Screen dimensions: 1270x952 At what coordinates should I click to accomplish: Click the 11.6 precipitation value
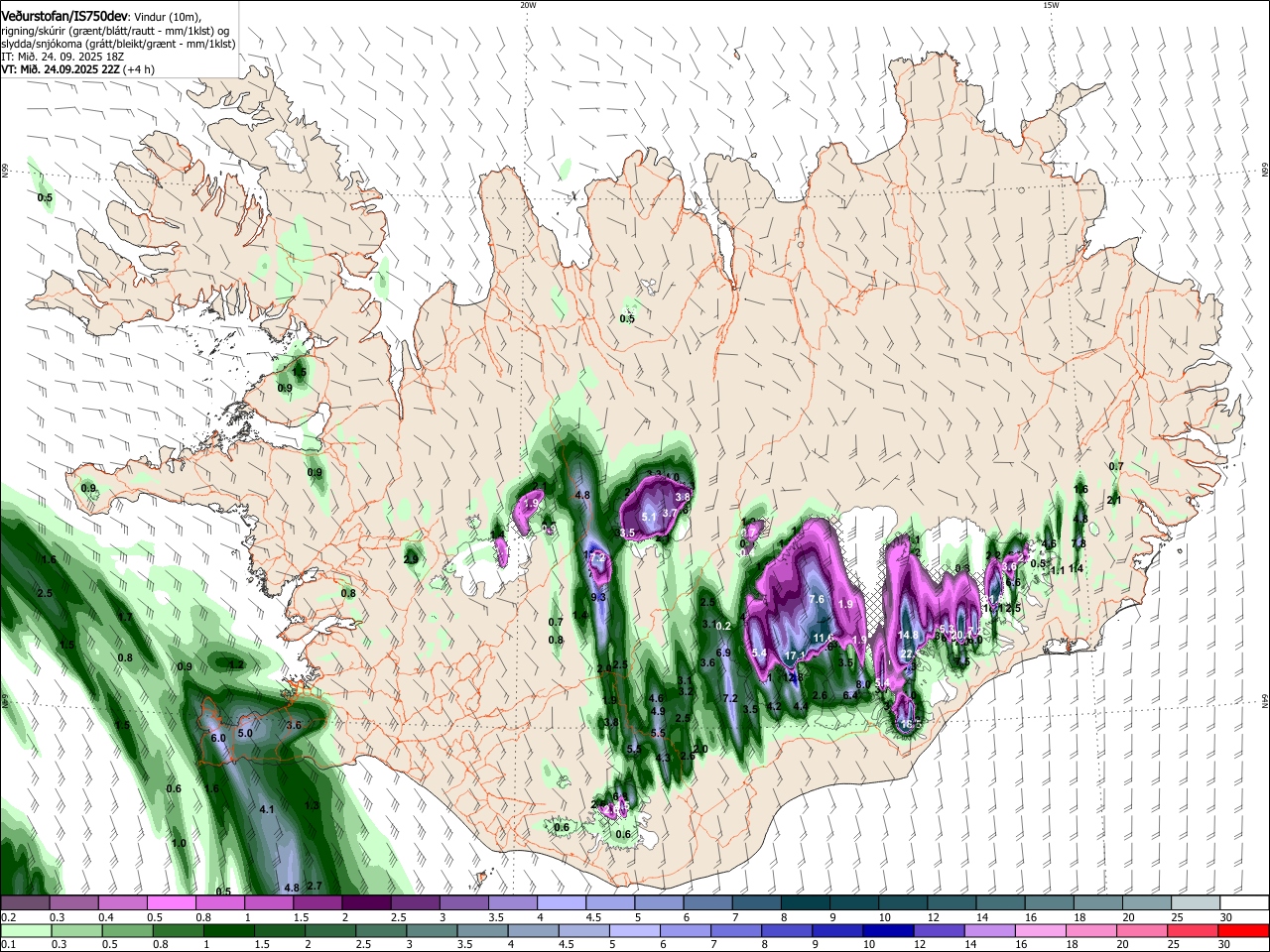(823, 638)
